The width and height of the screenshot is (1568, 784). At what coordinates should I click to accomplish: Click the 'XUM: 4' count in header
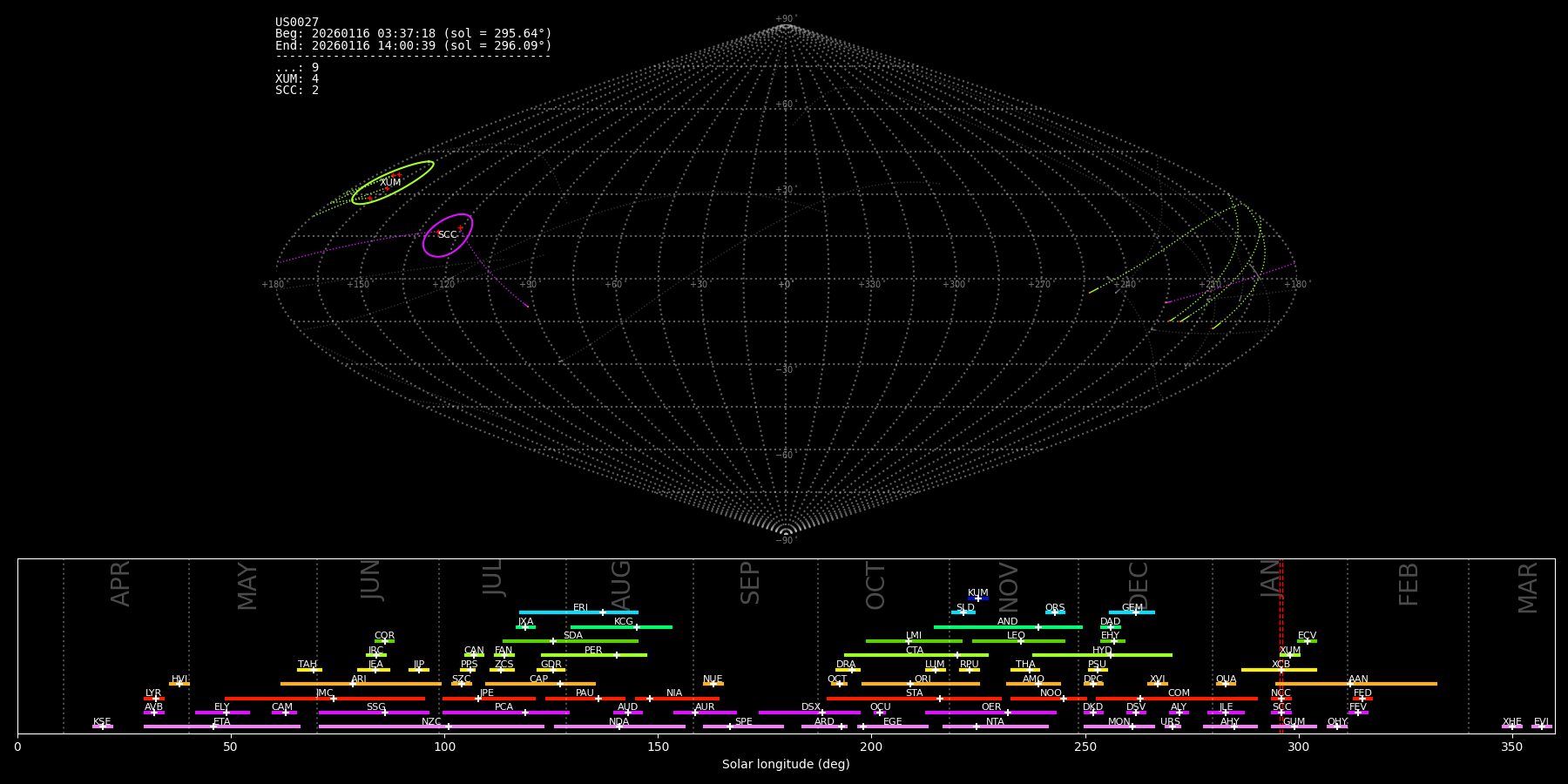click(297, 79)
